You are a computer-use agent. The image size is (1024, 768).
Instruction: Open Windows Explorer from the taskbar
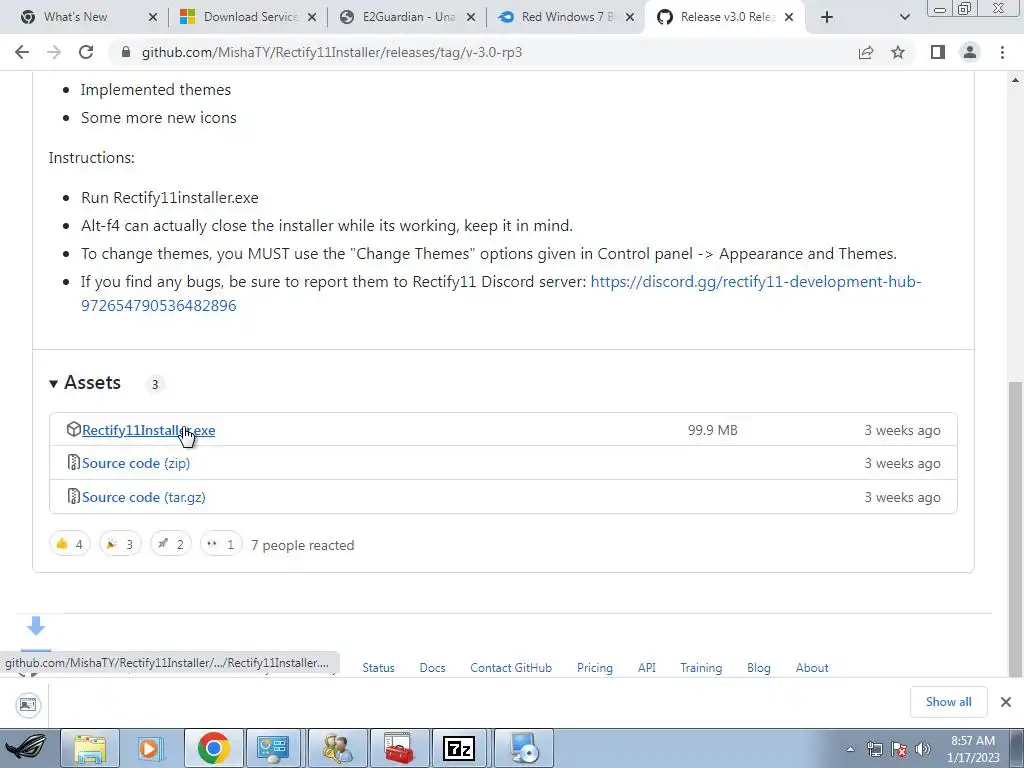[90, 748]
